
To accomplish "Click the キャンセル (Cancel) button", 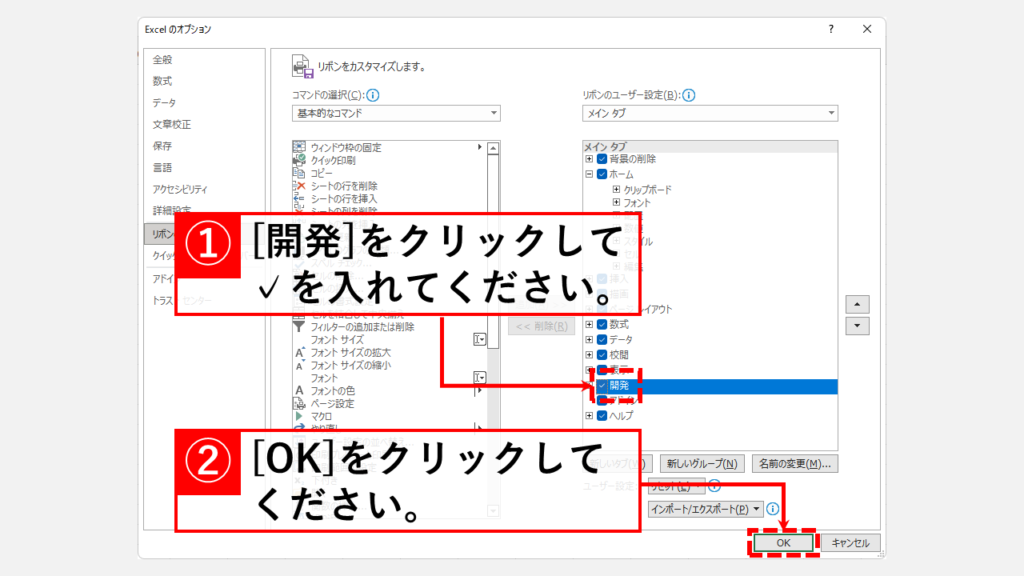I will (x=851, y=542).
